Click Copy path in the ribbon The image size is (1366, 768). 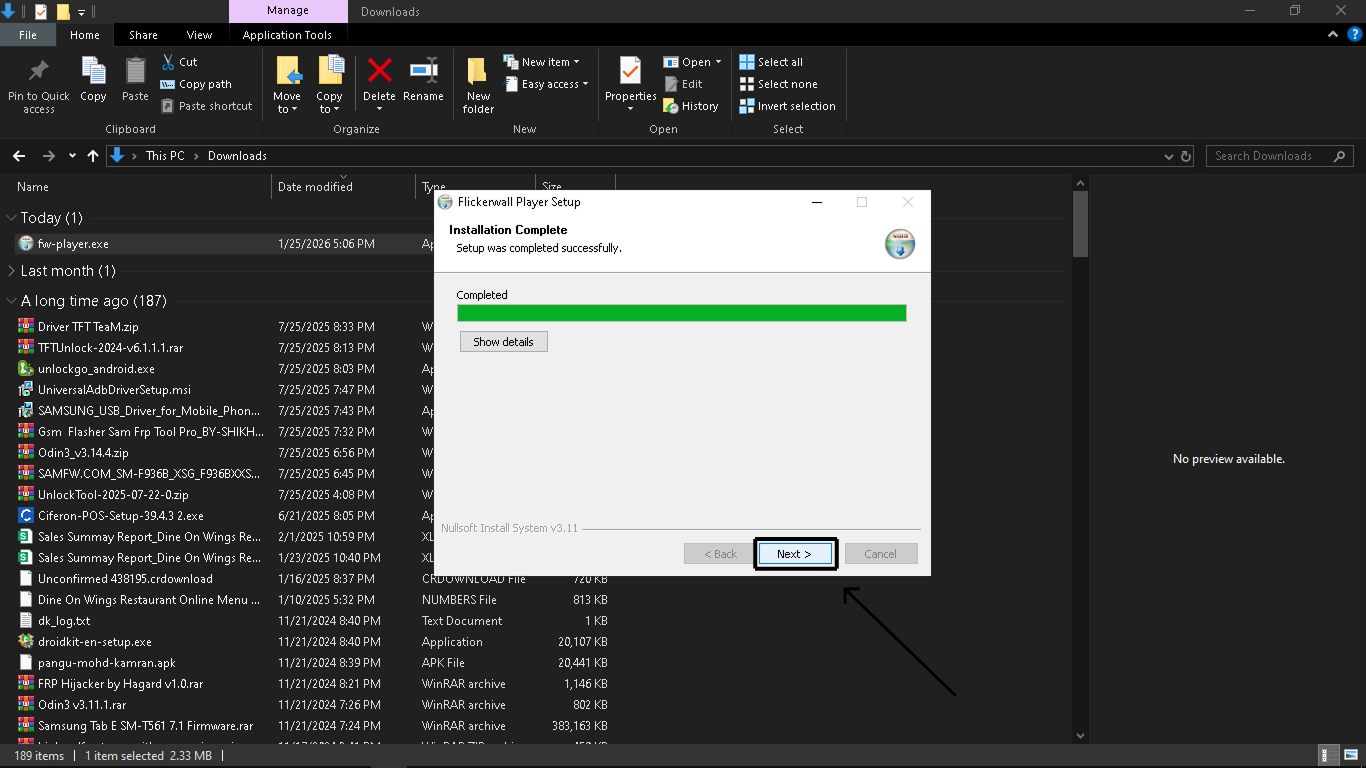click(196, 84)
